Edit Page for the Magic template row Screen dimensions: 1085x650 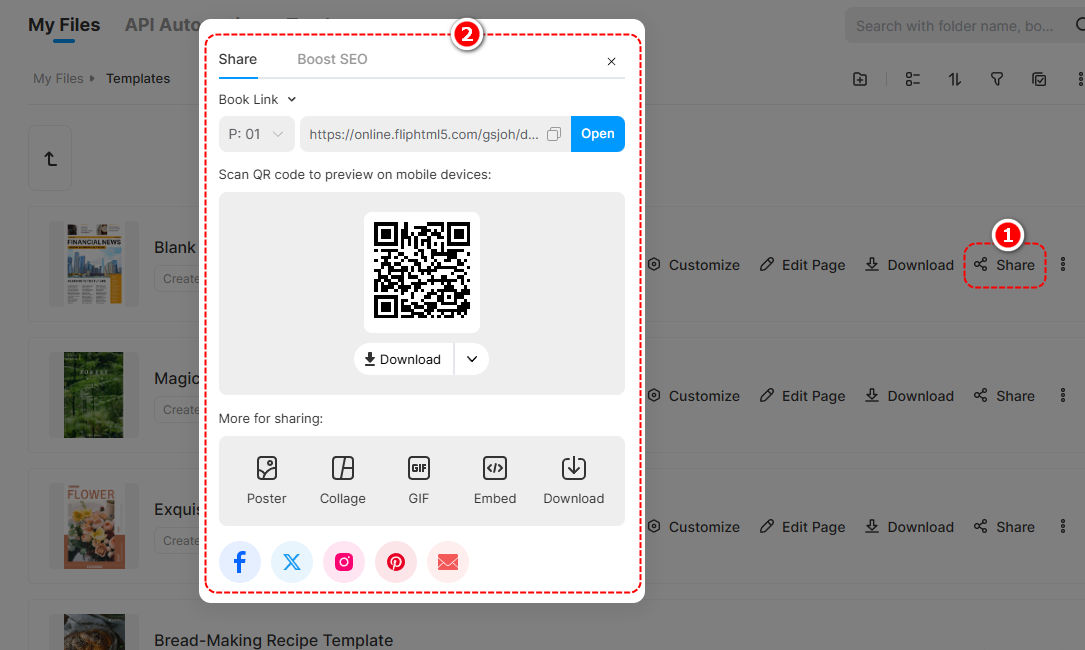pos(802,395)
